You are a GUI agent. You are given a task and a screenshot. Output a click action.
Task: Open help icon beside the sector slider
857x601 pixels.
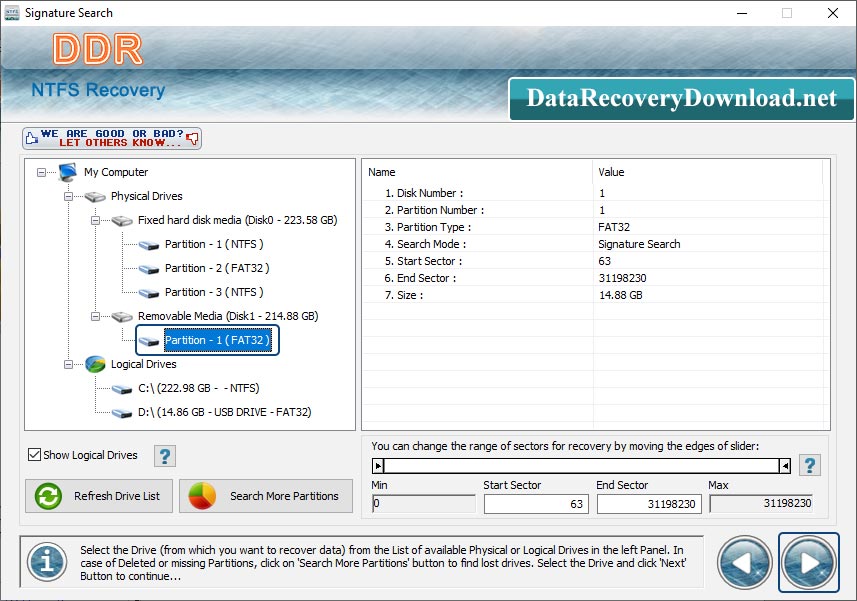pos(809,466)
